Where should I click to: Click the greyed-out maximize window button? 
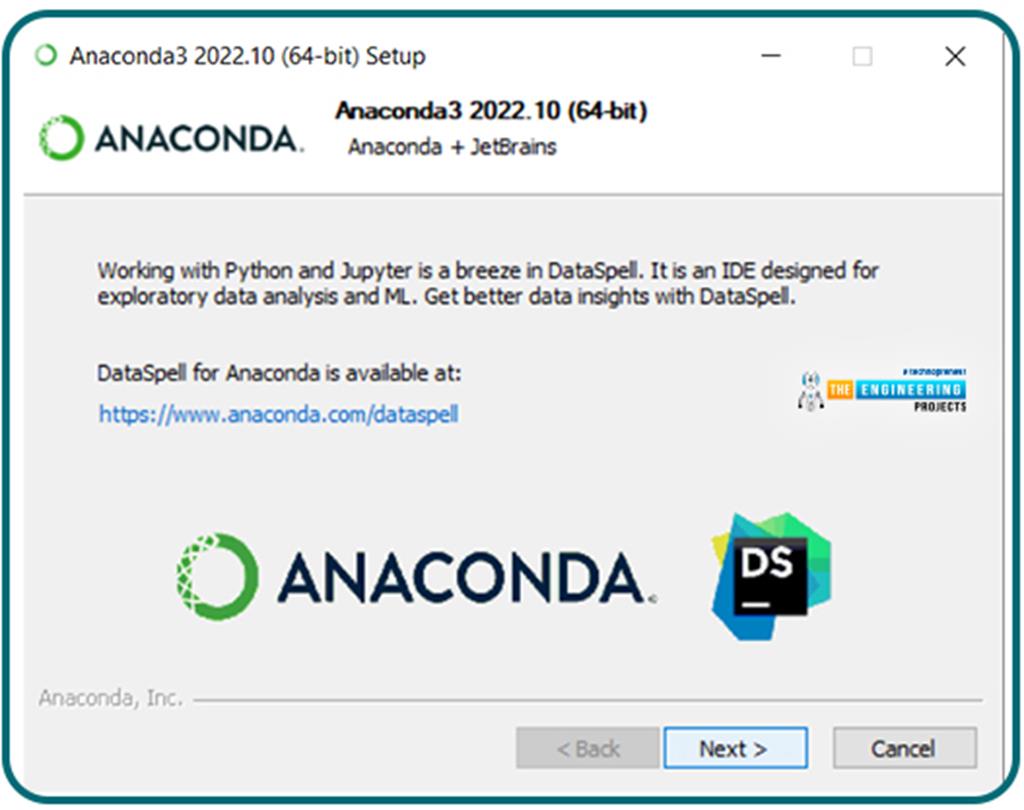[862, 57]
